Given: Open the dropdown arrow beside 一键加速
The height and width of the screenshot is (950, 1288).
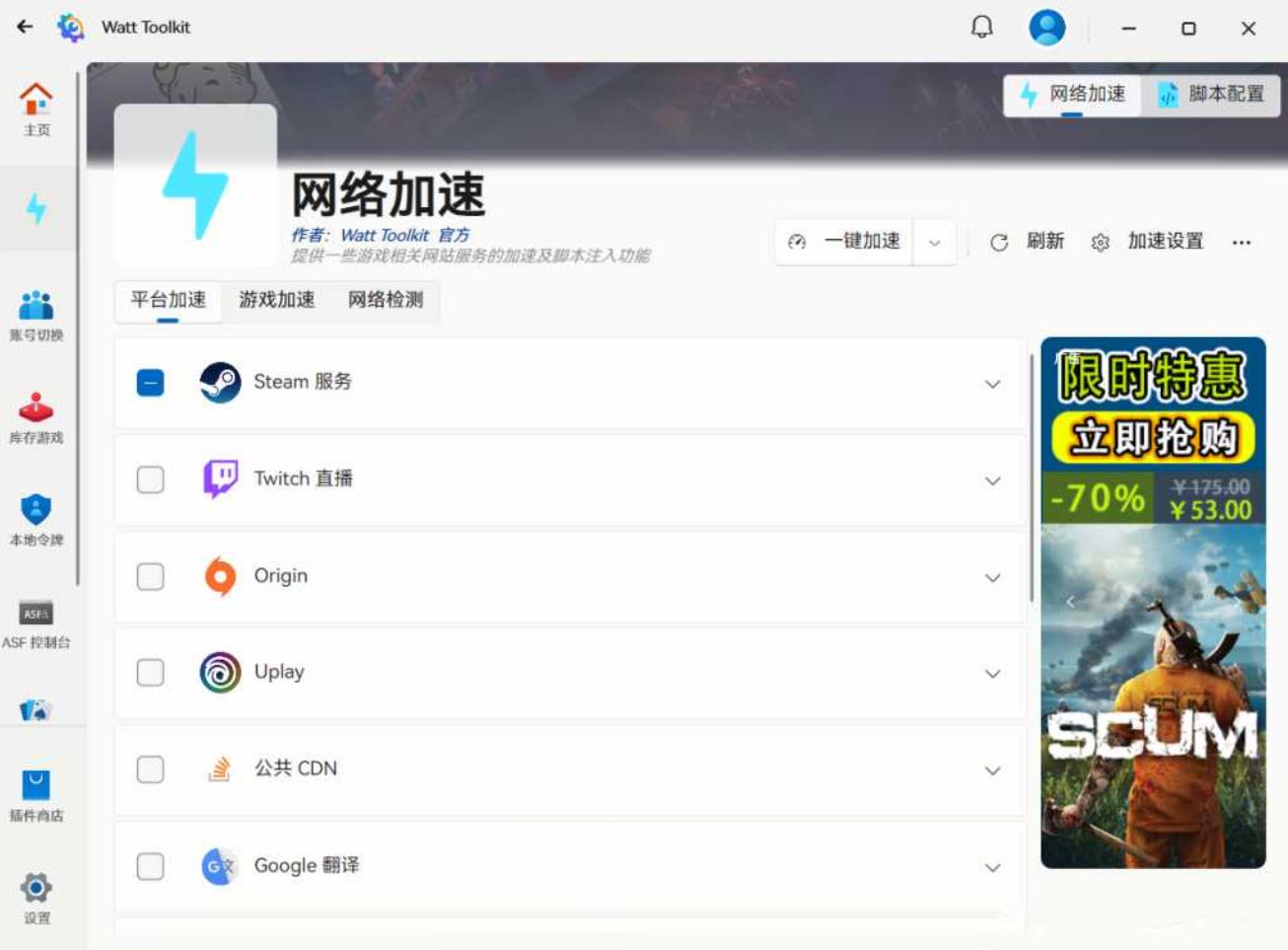Looking at the screenshot, I should click(934, 242).
